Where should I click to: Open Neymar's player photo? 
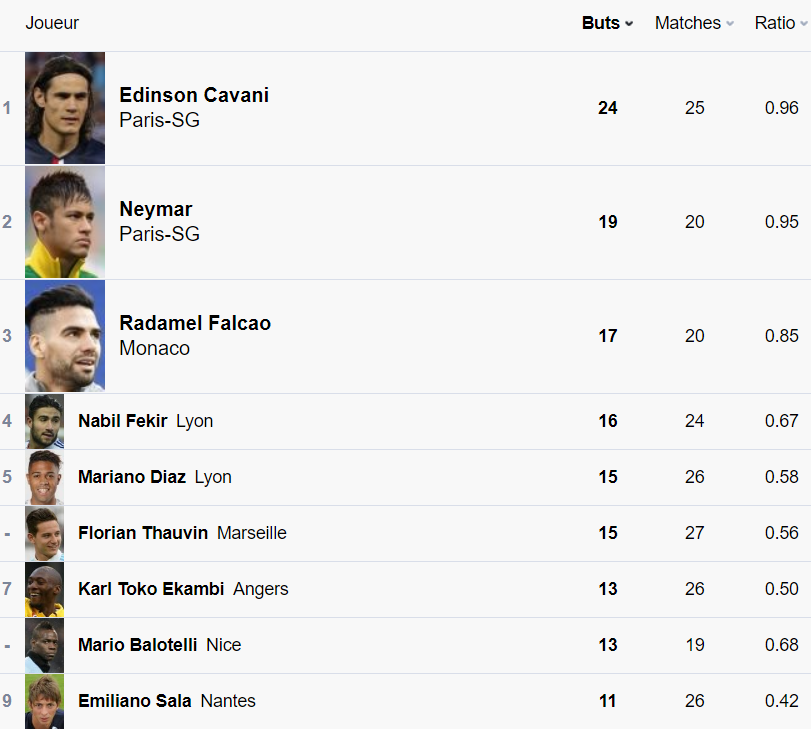pos(65,222)
